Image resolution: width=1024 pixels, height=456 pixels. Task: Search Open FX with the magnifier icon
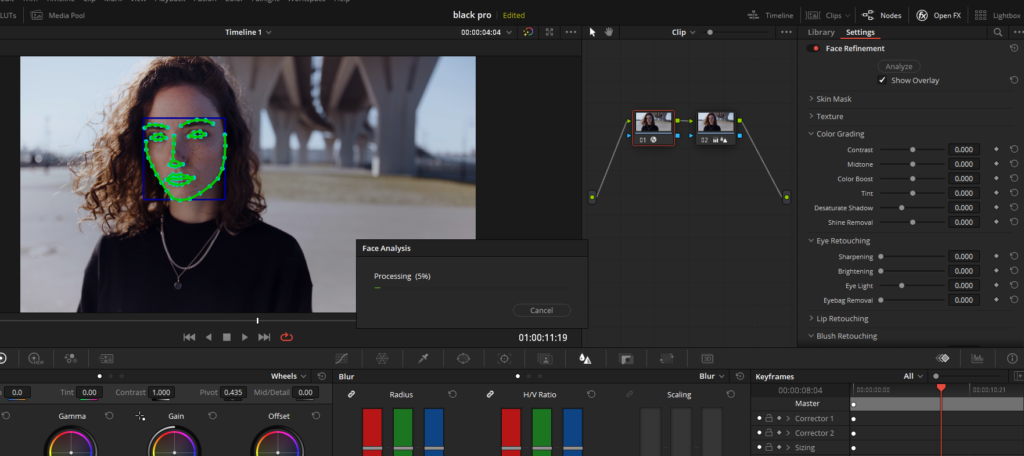[998, 32]
